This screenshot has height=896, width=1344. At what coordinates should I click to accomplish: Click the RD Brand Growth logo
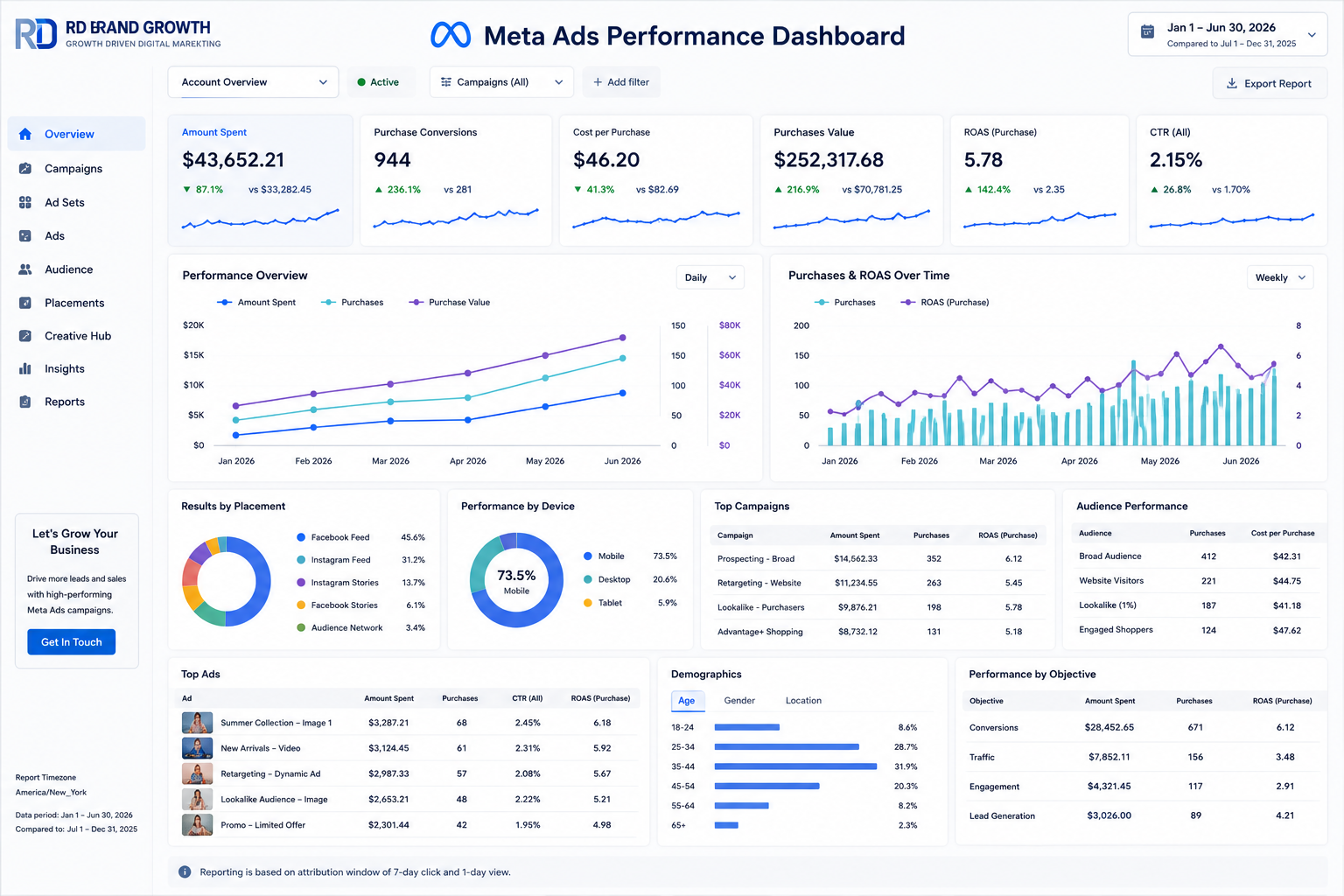[118, 33]
